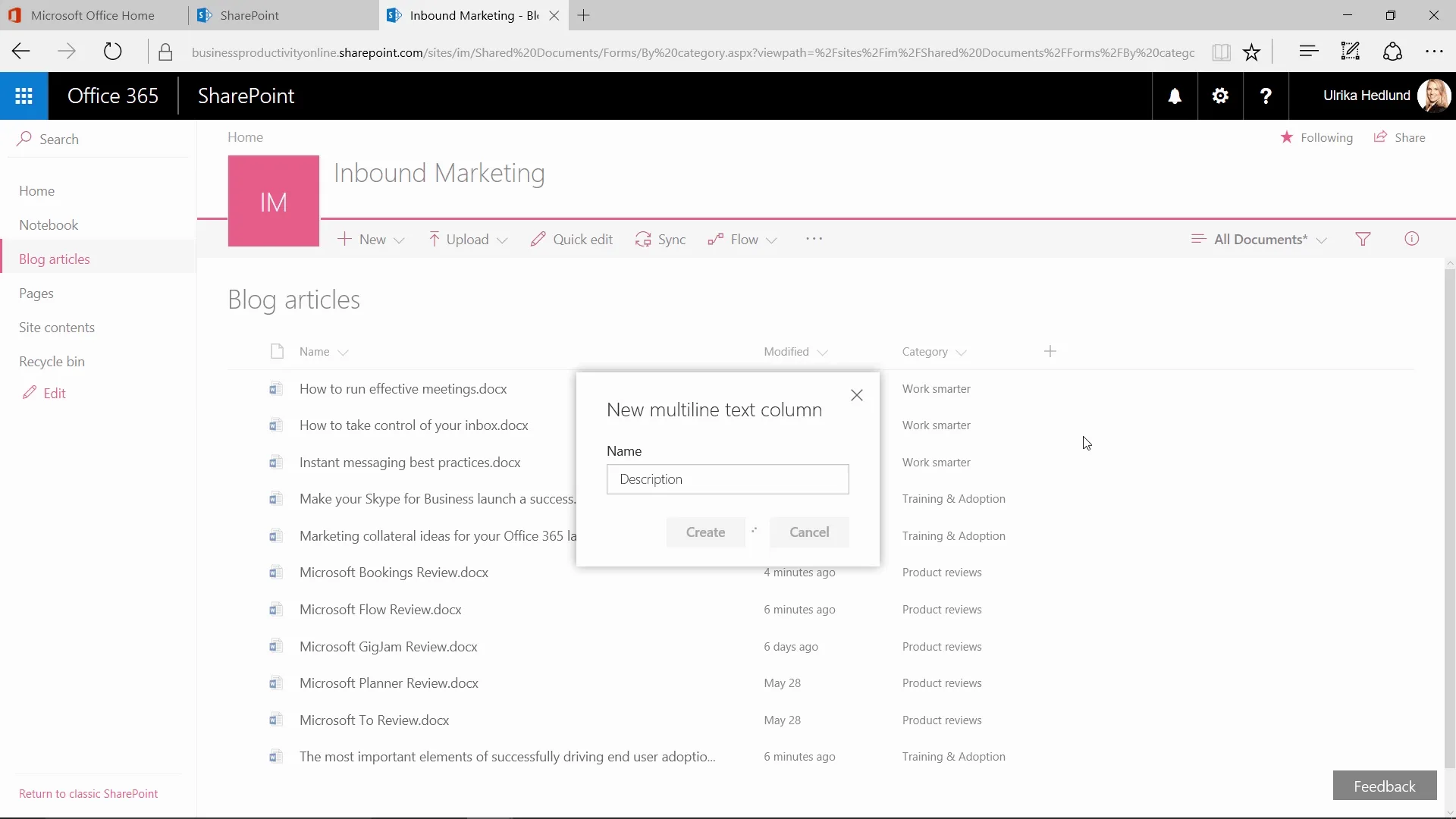Switch to the SharePoint browser tab

point(249,15)
